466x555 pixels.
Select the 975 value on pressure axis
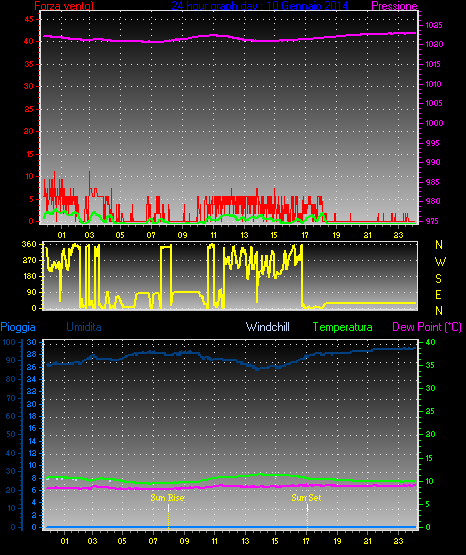[x=431, y=221]
